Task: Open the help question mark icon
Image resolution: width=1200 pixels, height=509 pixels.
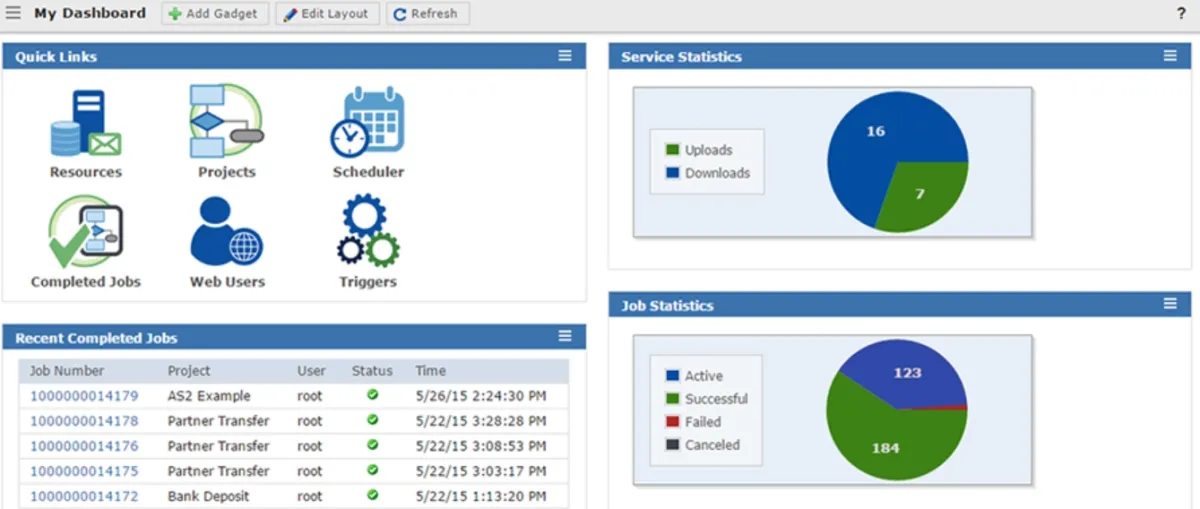Action: point(1181,14)
